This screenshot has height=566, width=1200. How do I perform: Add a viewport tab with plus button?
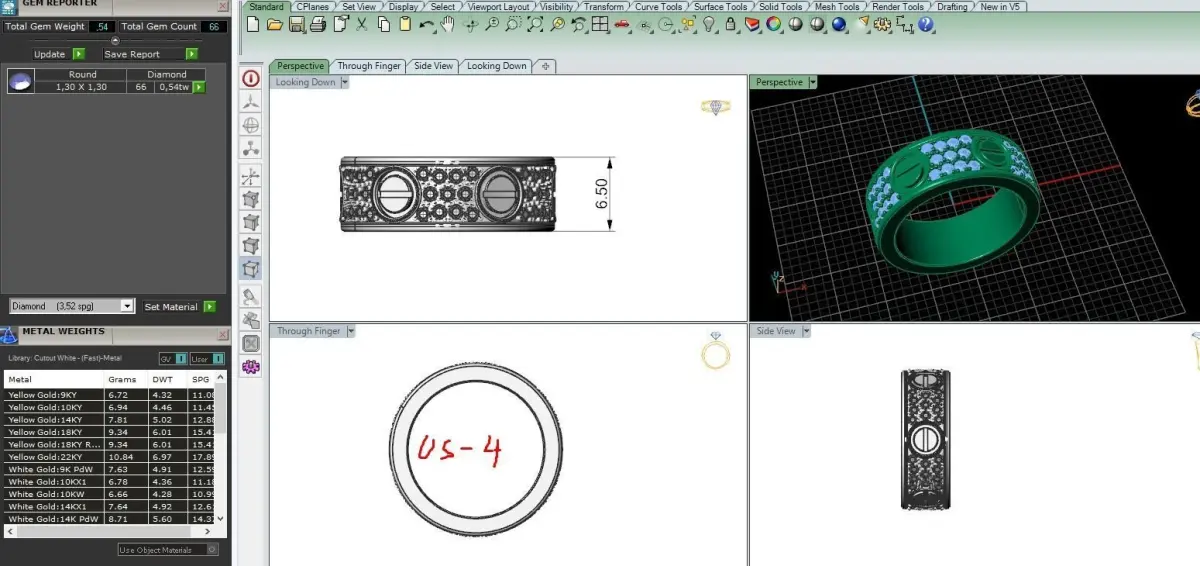point(545,66)
